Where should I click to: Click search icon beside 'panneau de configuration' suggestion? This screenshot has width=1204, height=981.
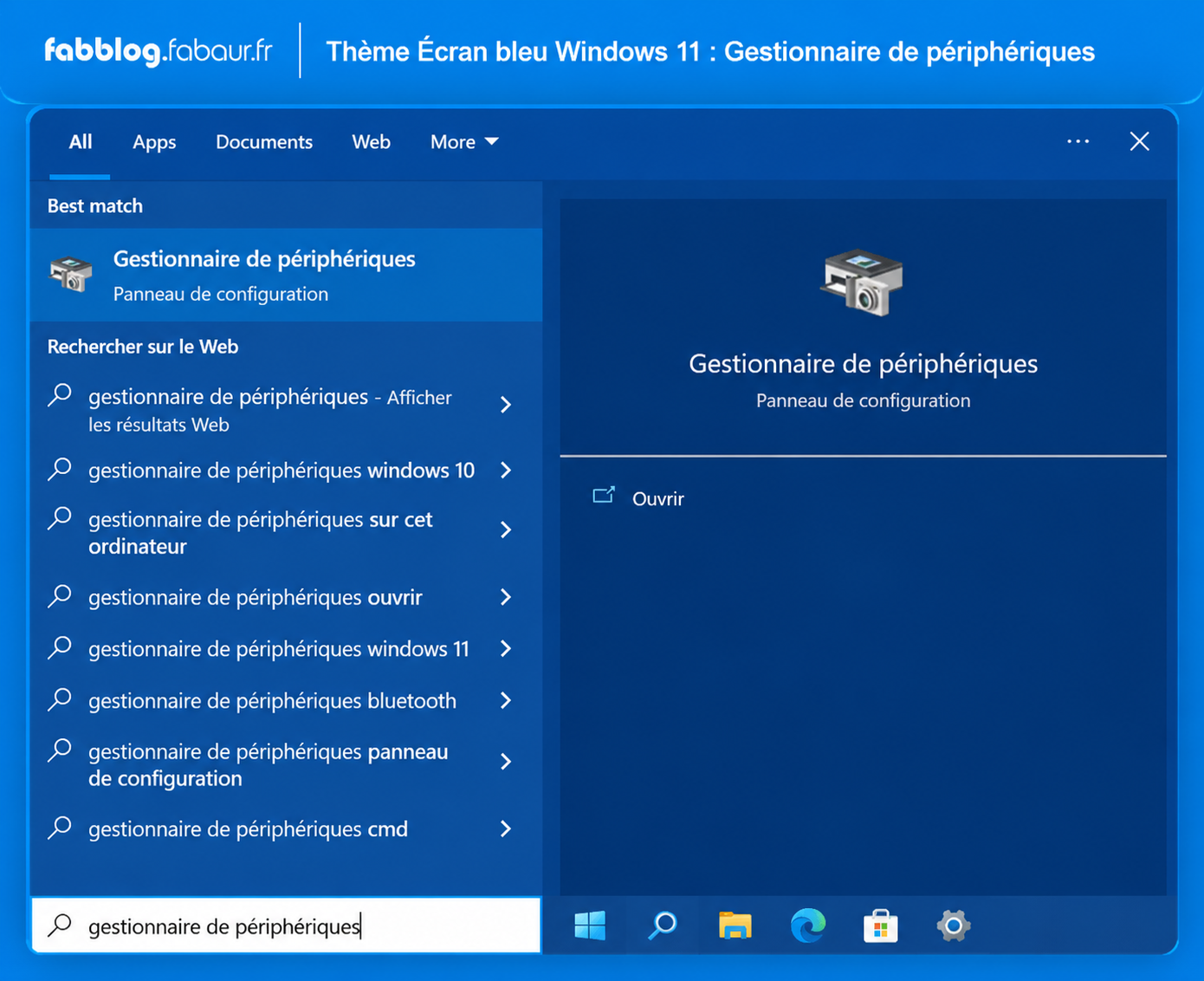(x=60, y=750)
